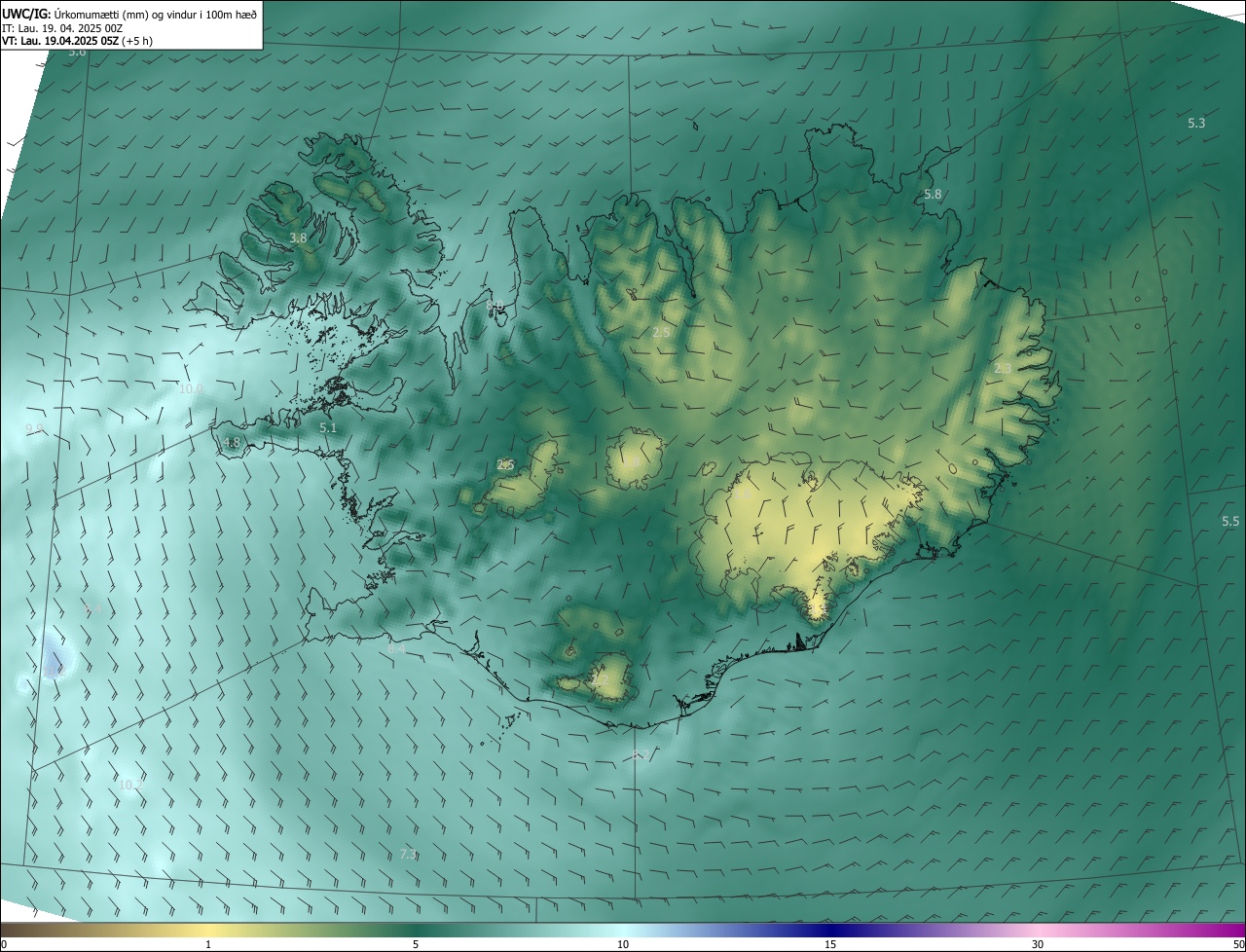Click the colorbar tick label 5
The image size is (1246, 952).
point(416,944)
